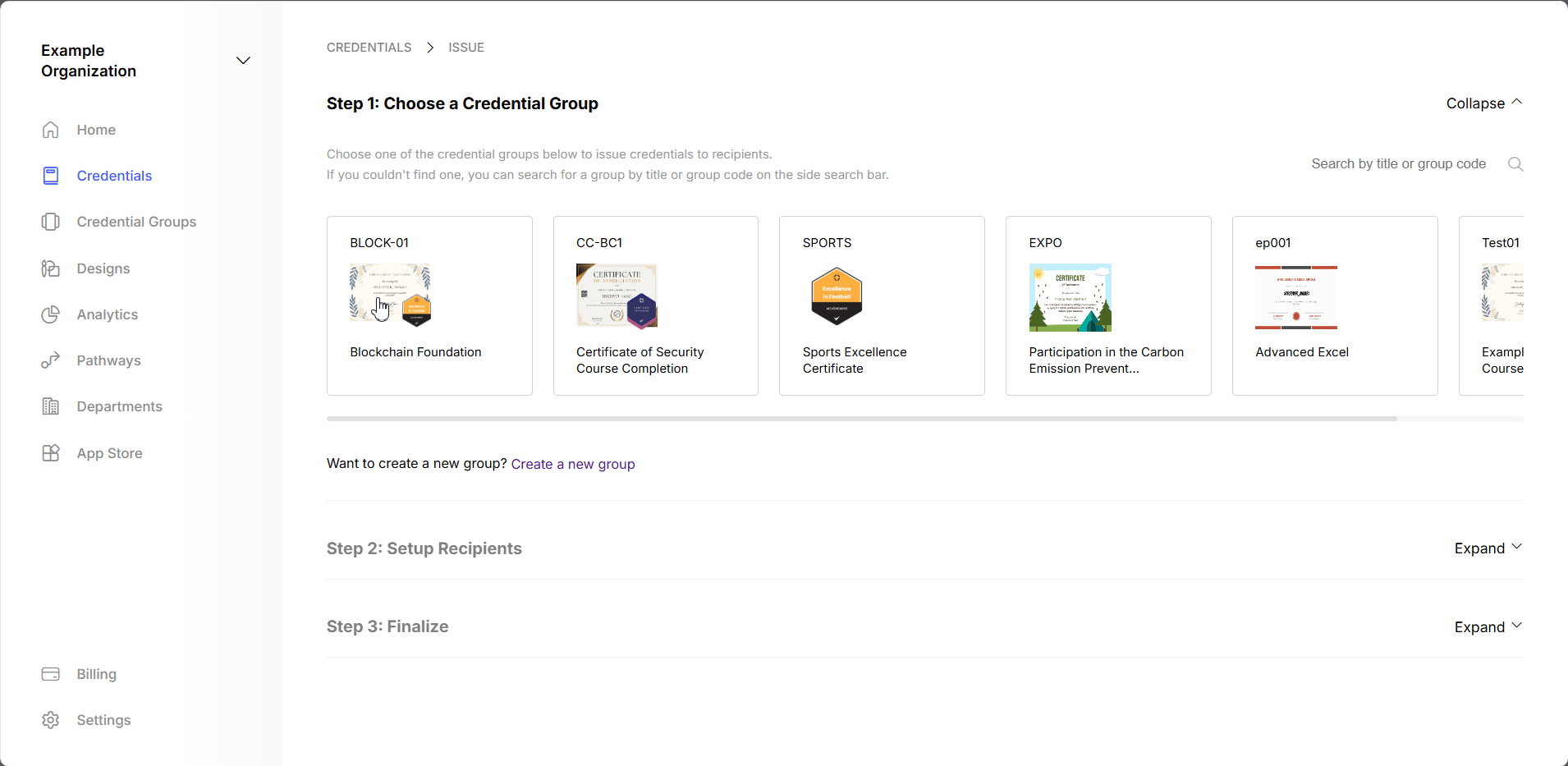Click the Departments building icon
Image resolution: width=1568 pixels, height=766 pixels.
[x=50, y=406]
